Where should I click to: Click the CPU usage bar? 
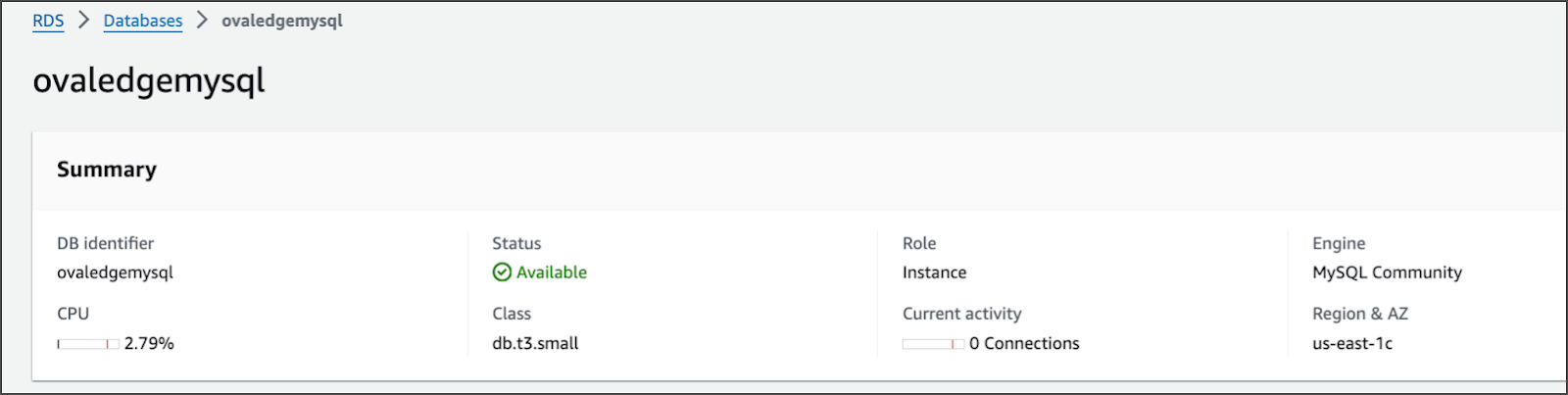coord(88,344)
